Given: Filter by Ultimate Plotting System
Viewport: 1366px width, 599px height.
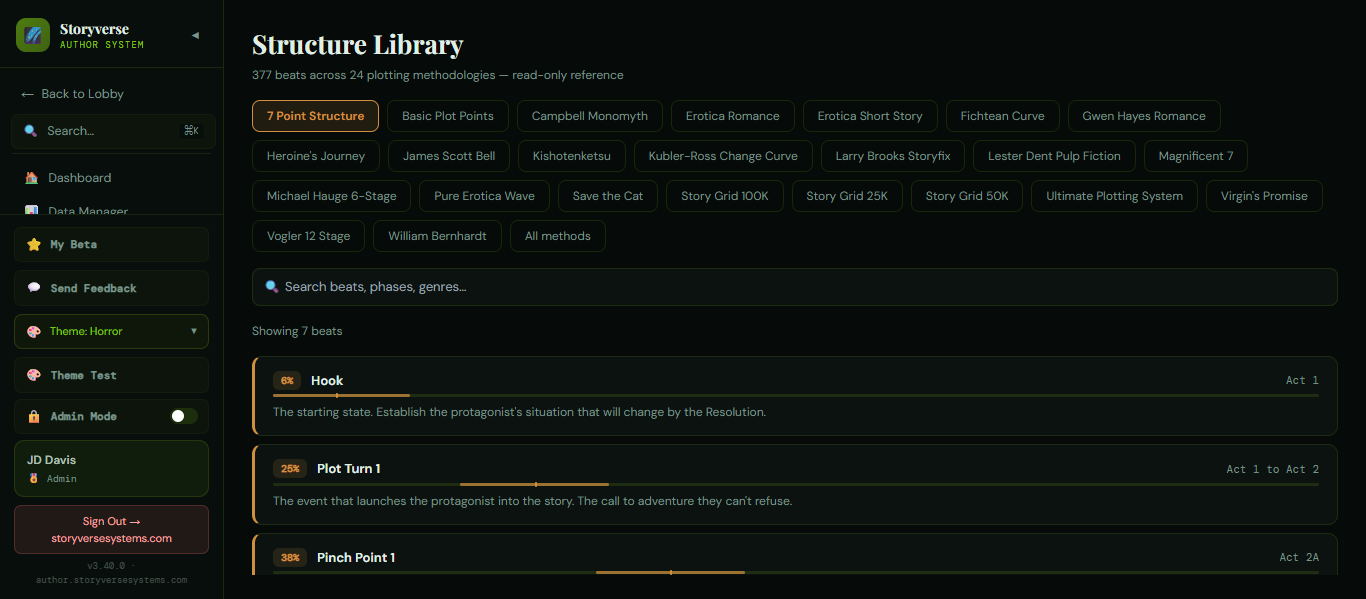Looking at the screenshot, I should pos(1115,196).
